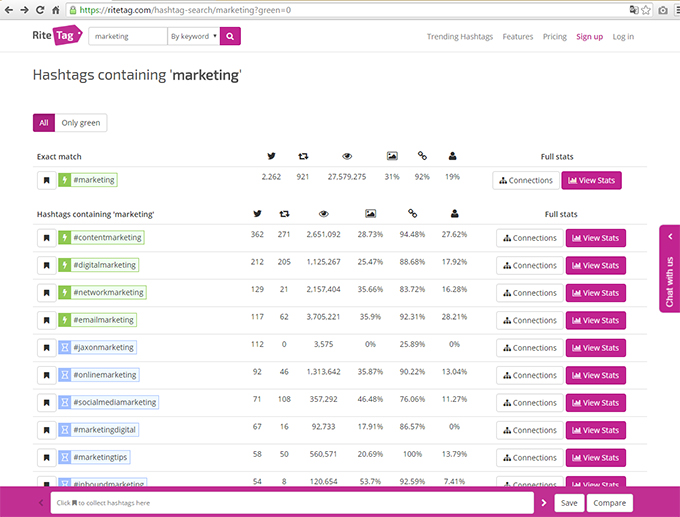Select the green #networkmarketing hashtag tag
The image size is (680, 517).
click(102, 292)
